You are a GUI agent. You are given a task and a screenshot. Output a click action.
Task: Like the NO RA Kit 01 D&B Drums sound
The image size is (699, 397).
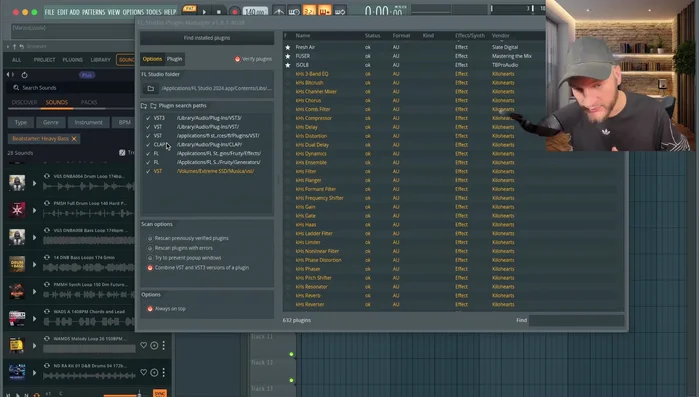coord(144,372)
